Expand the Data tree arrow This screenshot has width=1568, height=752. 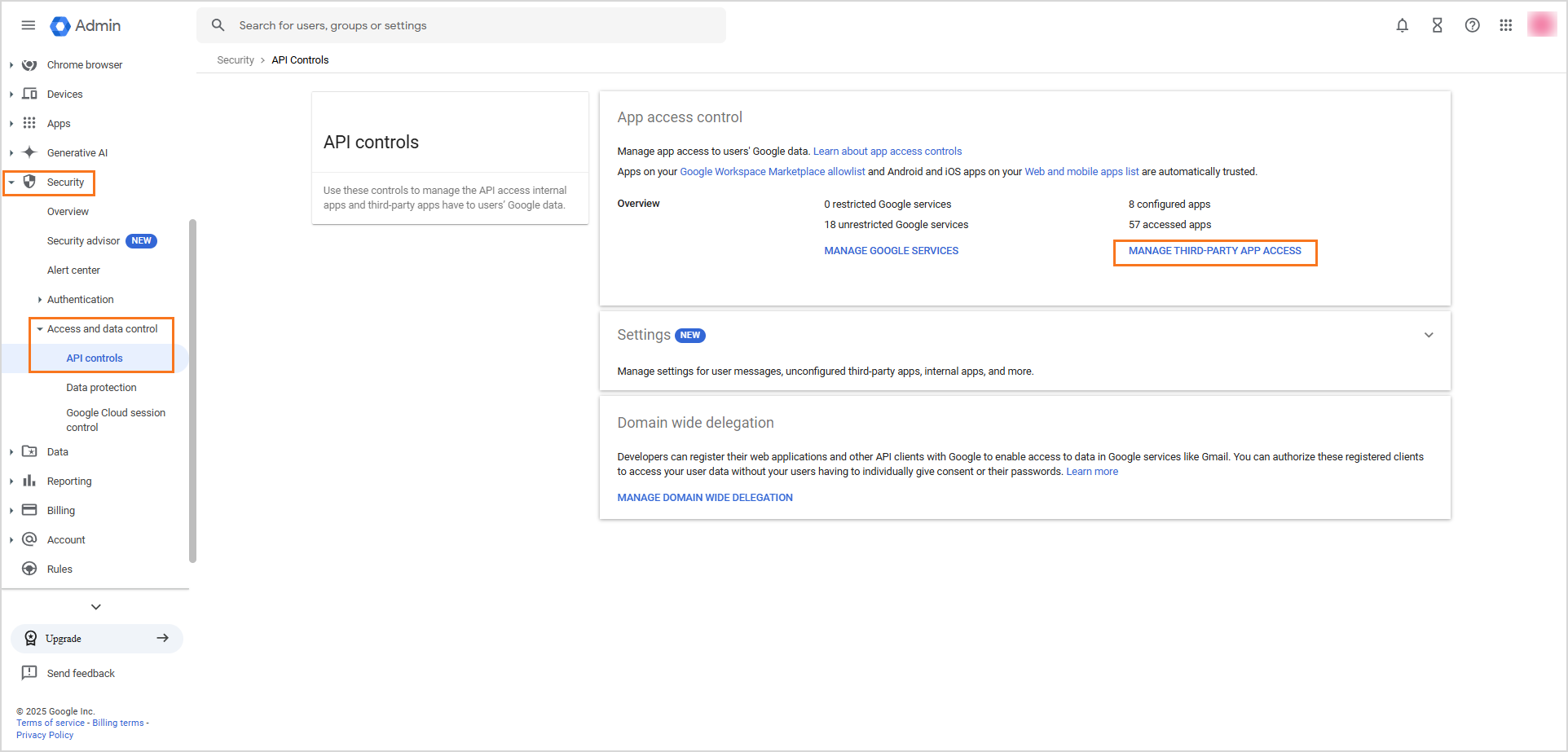point(11,452)
